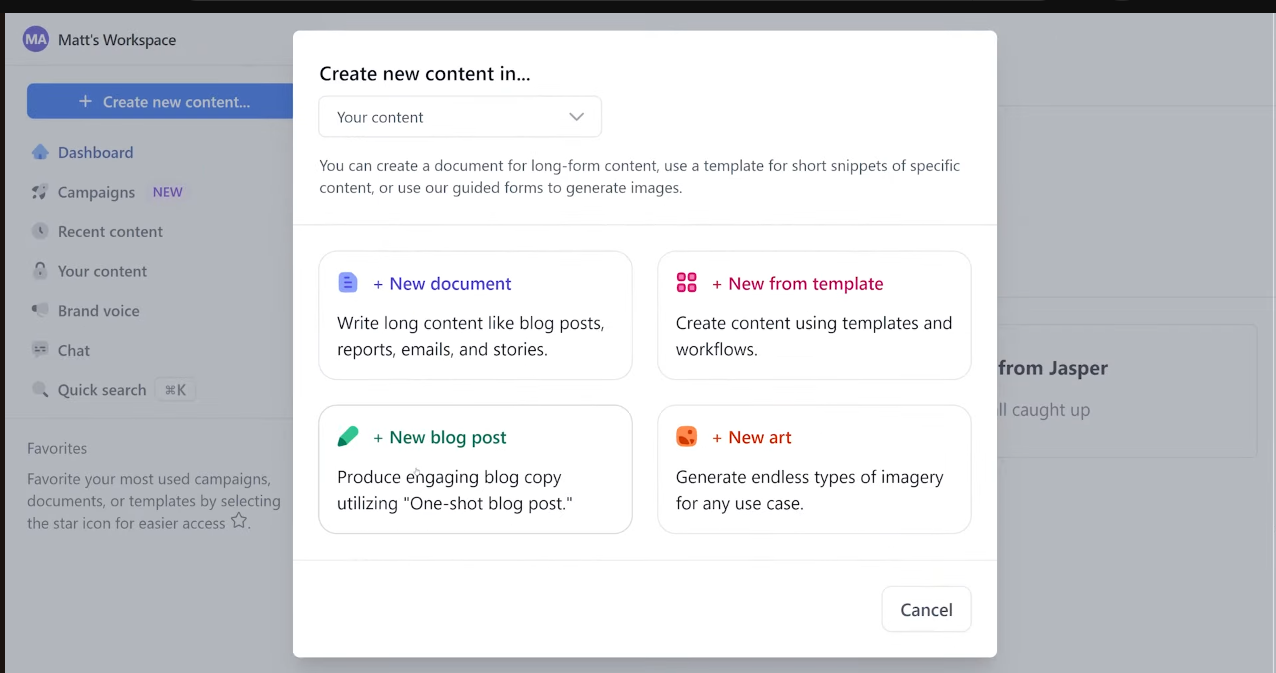The width and height of the screenshot is (1276, 673).
Task: Select the Dashboard home icon
Action: (x=39, y=152)
